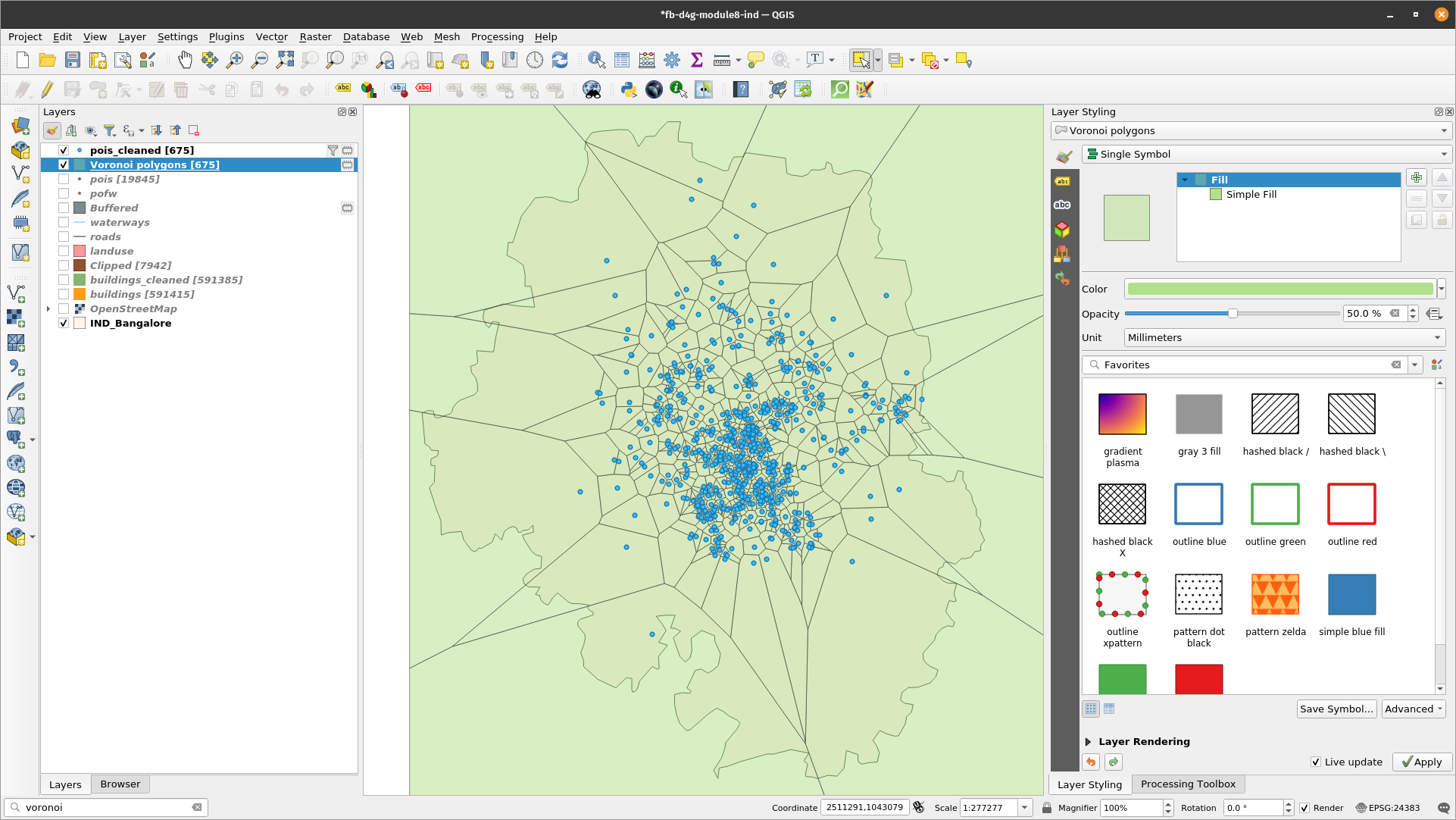Screen dimensions: 1456x820
Task: Select the Simple Fill symbol layer
Action: point(1251,194)
